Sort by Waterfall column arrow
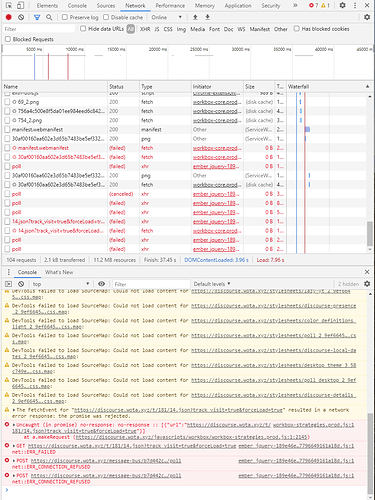Viewport: 375px width, 500px height. [x=367, y=86]
